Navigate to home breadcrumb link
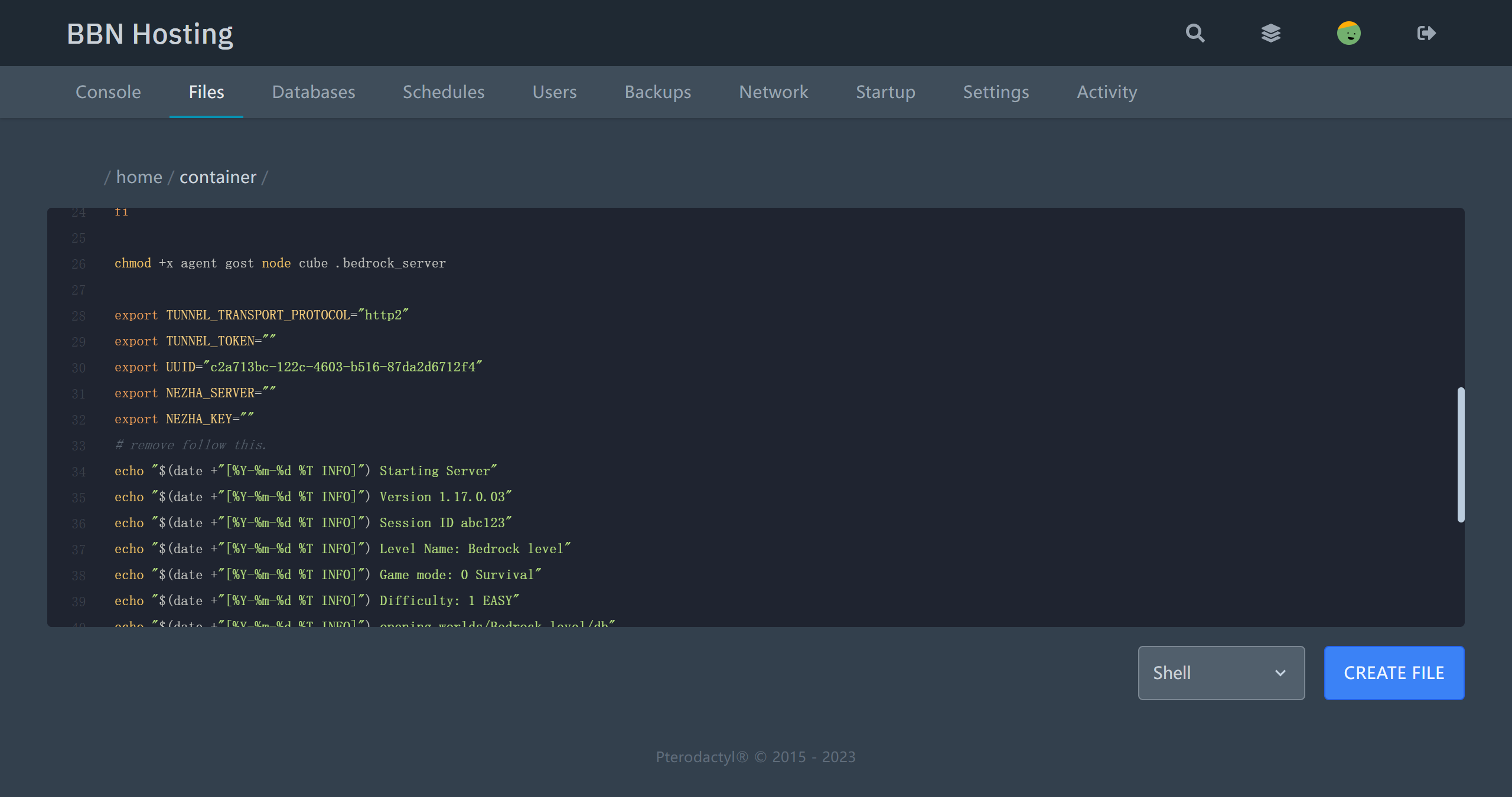The image size is (1512, 797). (x=139, y=177)
